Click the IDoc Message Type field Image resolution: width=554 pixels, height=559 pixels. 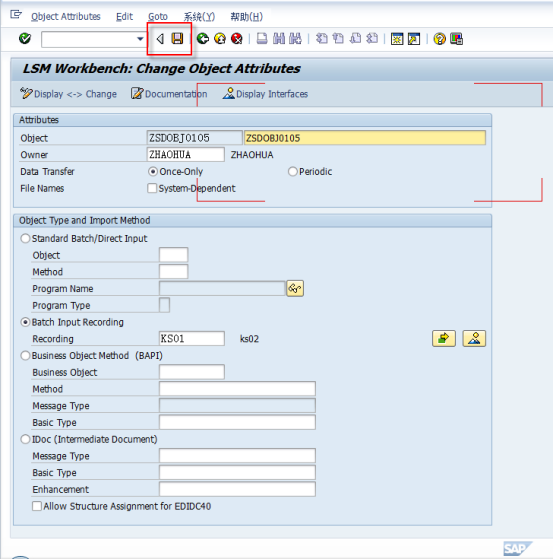[x=237, y=456]
